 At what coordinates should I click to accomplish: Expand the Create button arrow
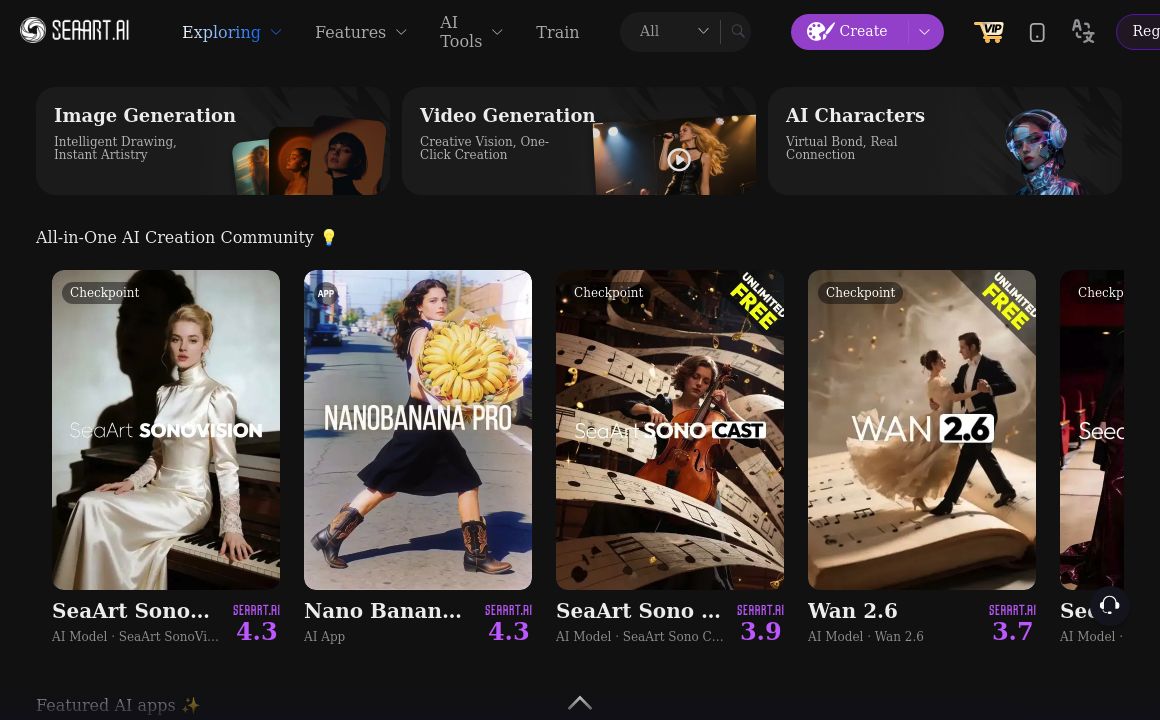924,32
